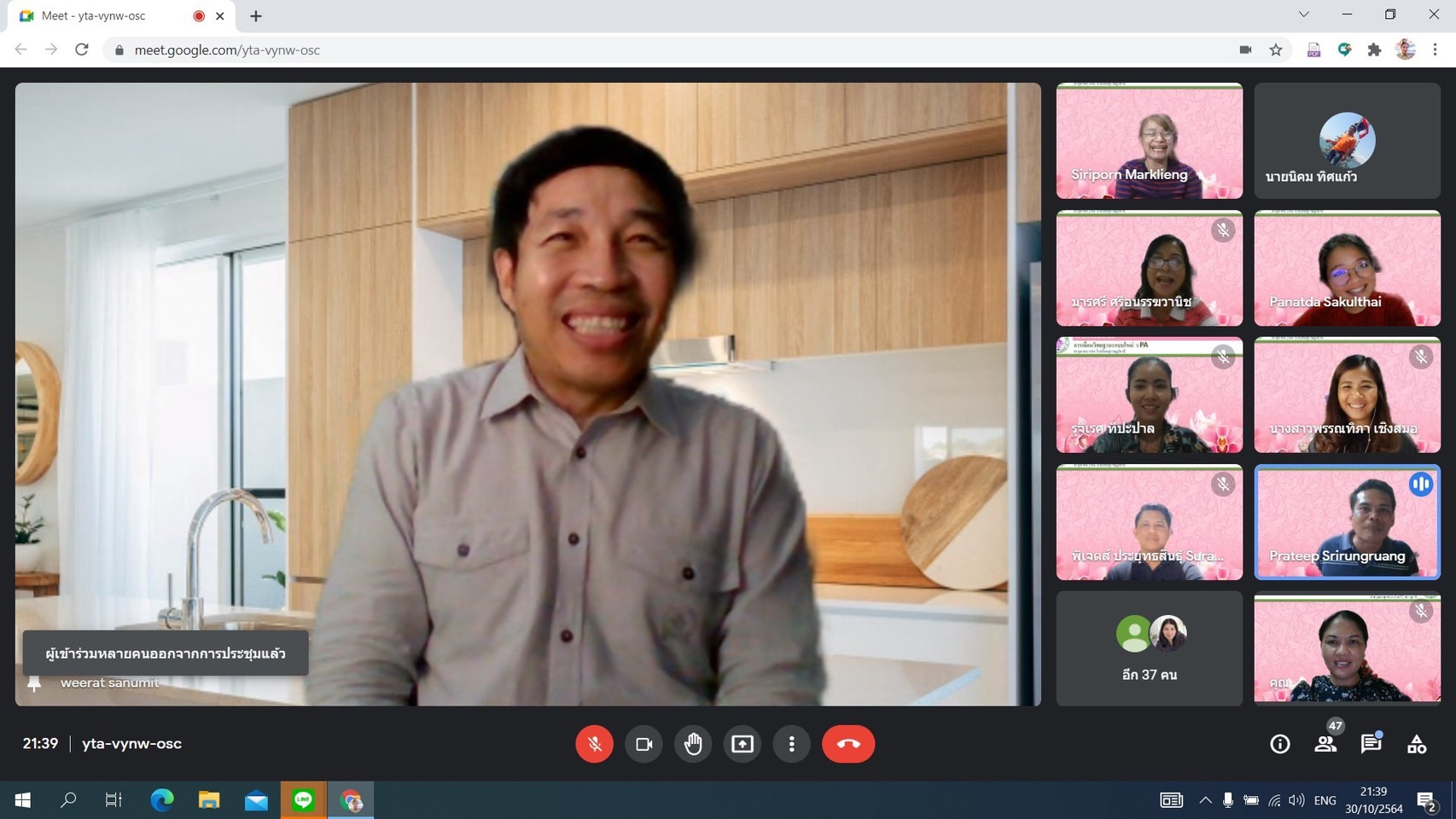
Task: Open more options three-dot menu in Meet
Action: tap(792, 744)
